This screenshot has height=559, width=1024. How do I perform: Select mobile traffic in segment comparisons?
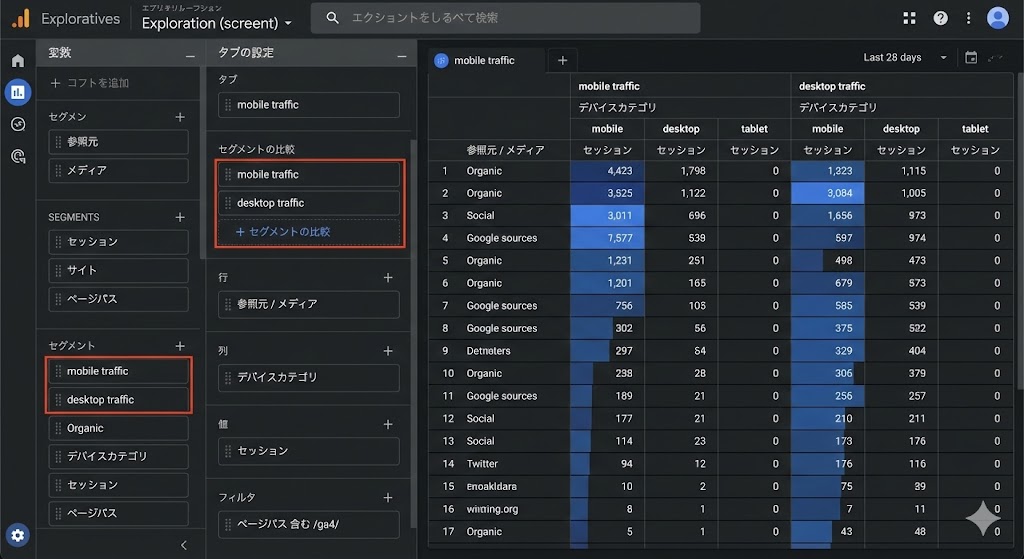click(x=309, y=174)
